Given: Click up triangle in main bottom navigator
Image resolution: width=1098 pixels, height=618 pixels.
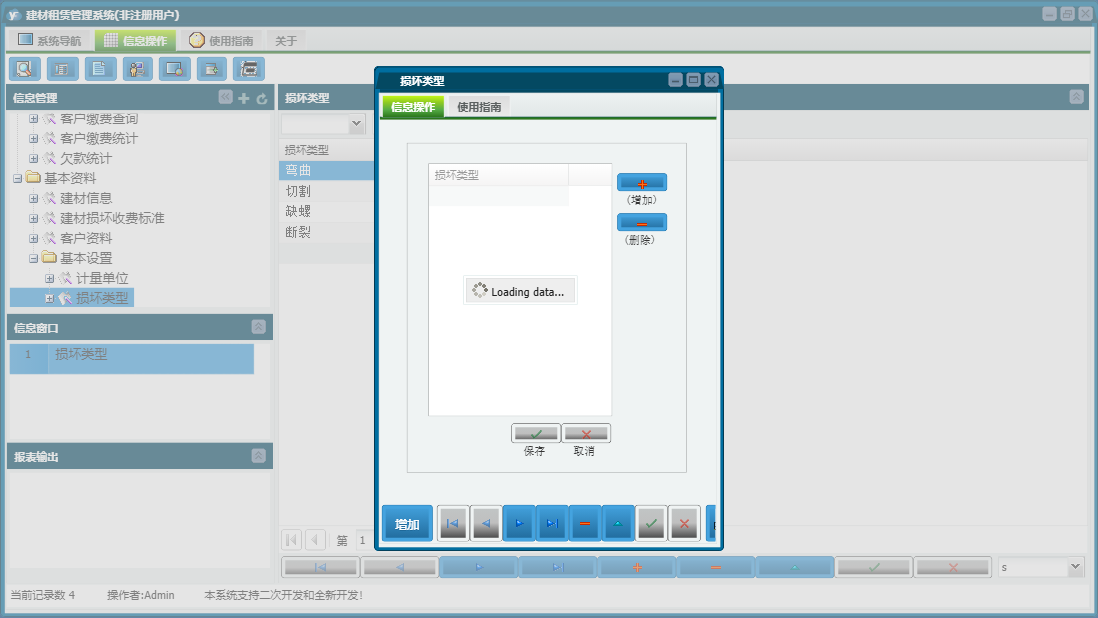Looking at the screenshot, I should (795, 567).
